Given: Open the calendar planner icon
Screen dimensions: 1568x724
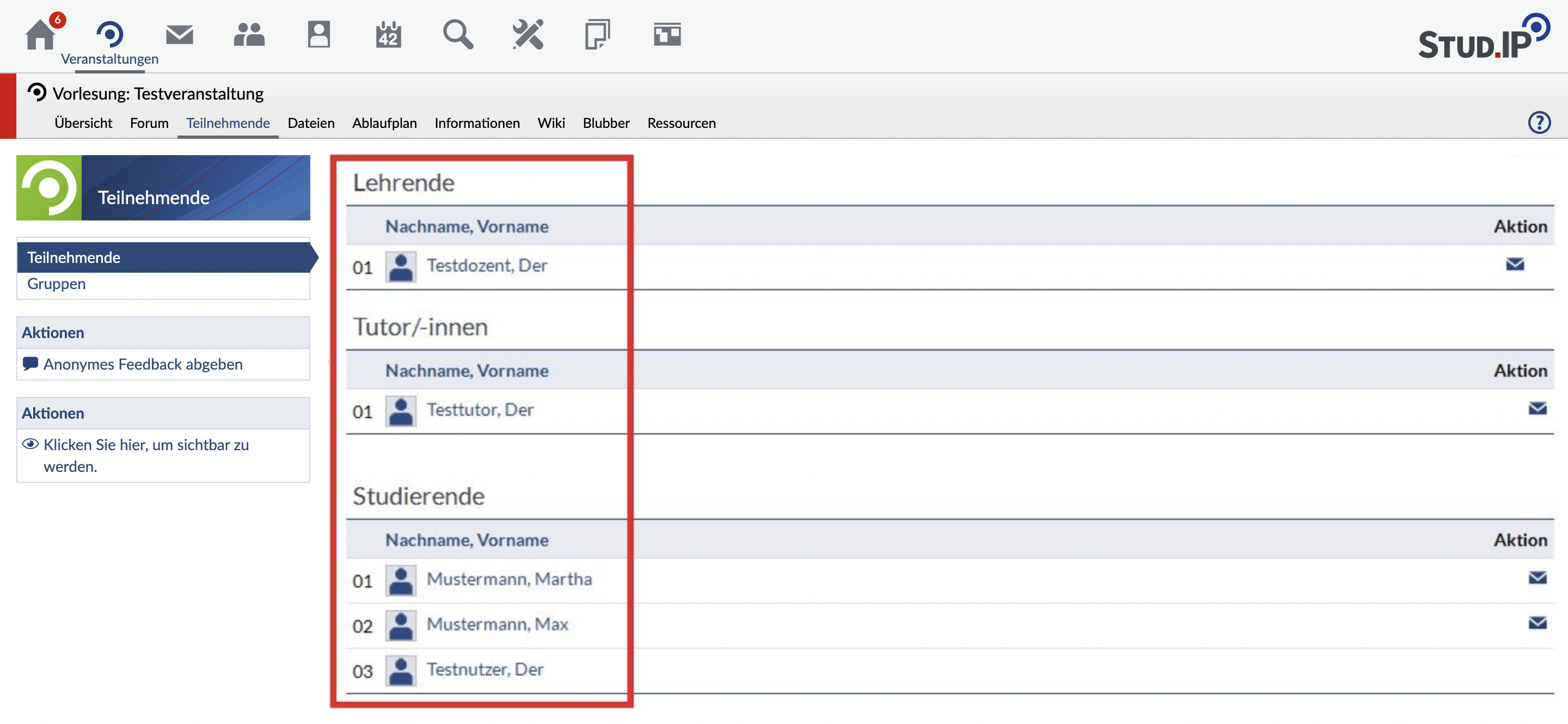Looking at the screenshot, I should (388, 35).
